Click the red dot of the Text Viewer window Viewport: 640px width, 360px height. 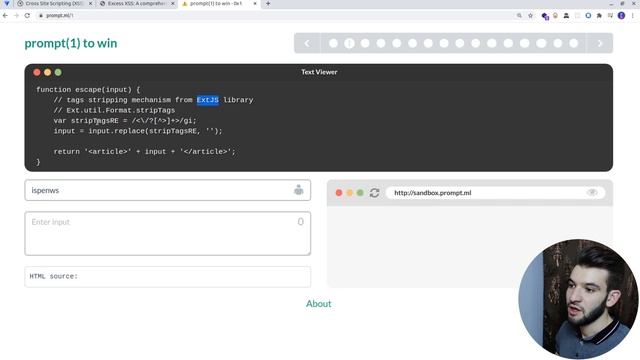37,72
